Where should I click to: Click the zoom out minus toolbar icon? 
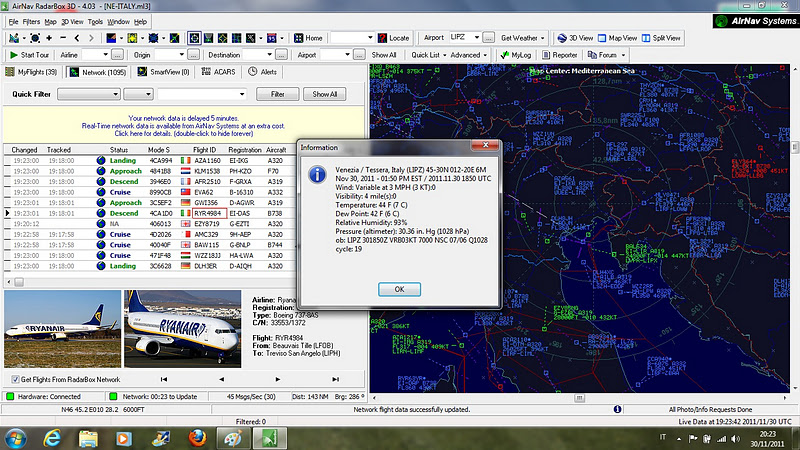pos(63,38)
